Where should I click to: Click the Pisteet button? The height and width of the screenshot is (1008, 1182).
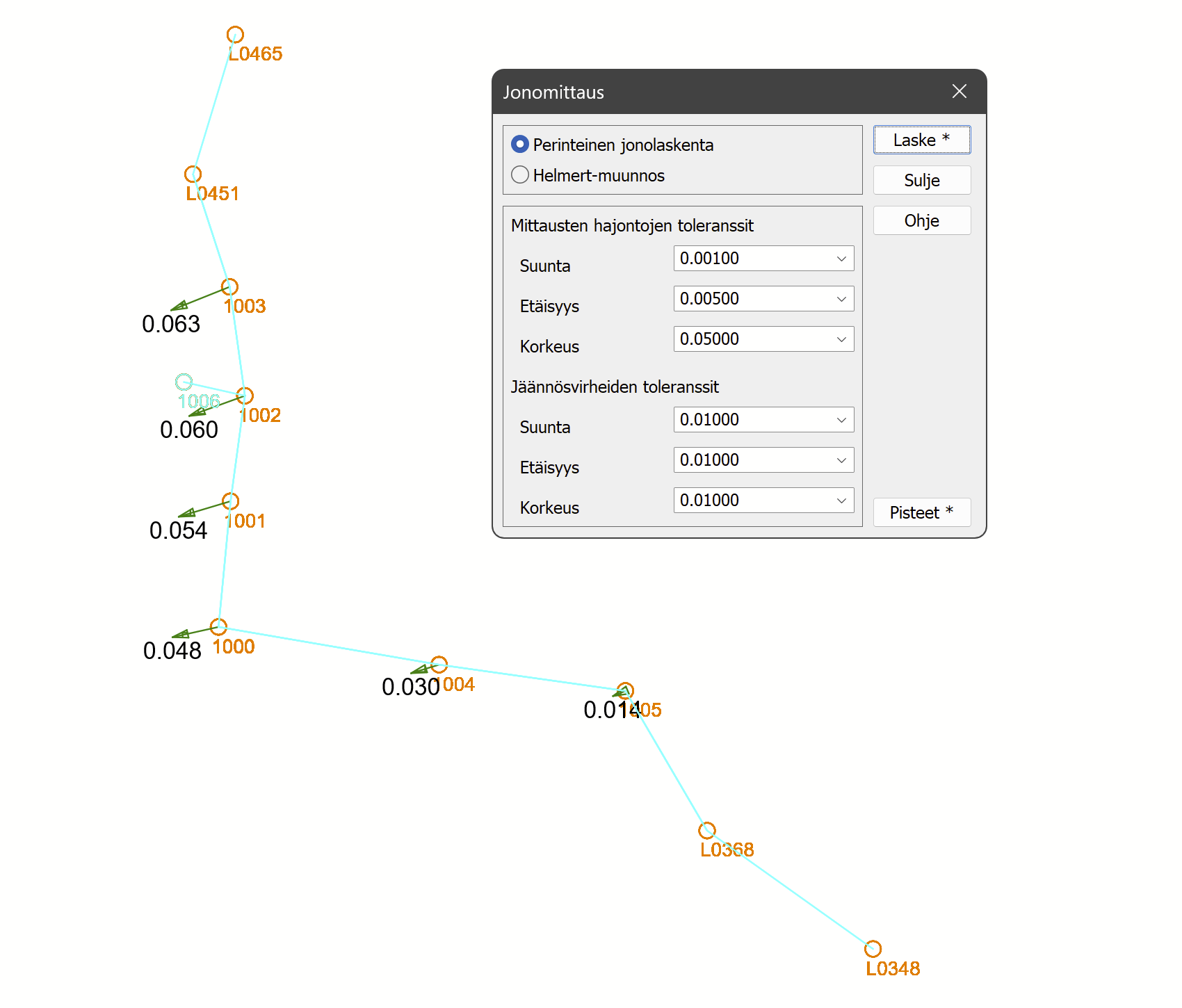click(921, 513)
